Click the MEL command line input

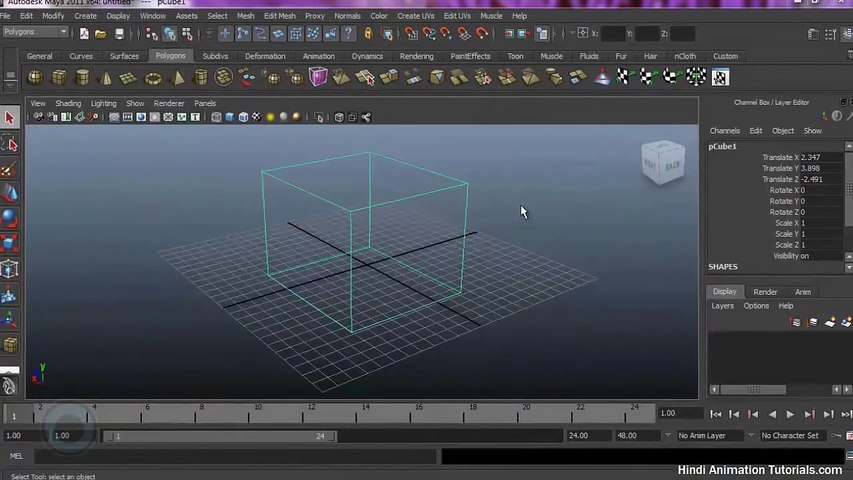pos(236,457)
